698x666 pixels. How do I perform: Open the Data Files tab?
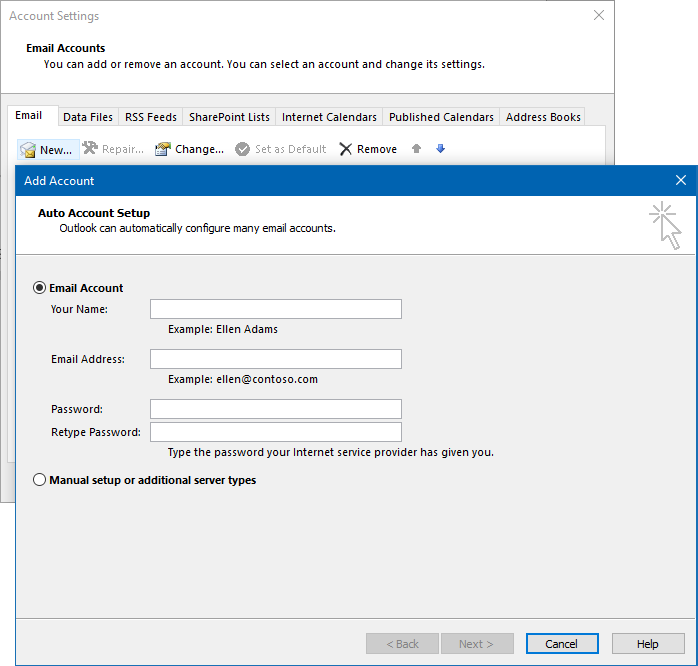[88, 117]
